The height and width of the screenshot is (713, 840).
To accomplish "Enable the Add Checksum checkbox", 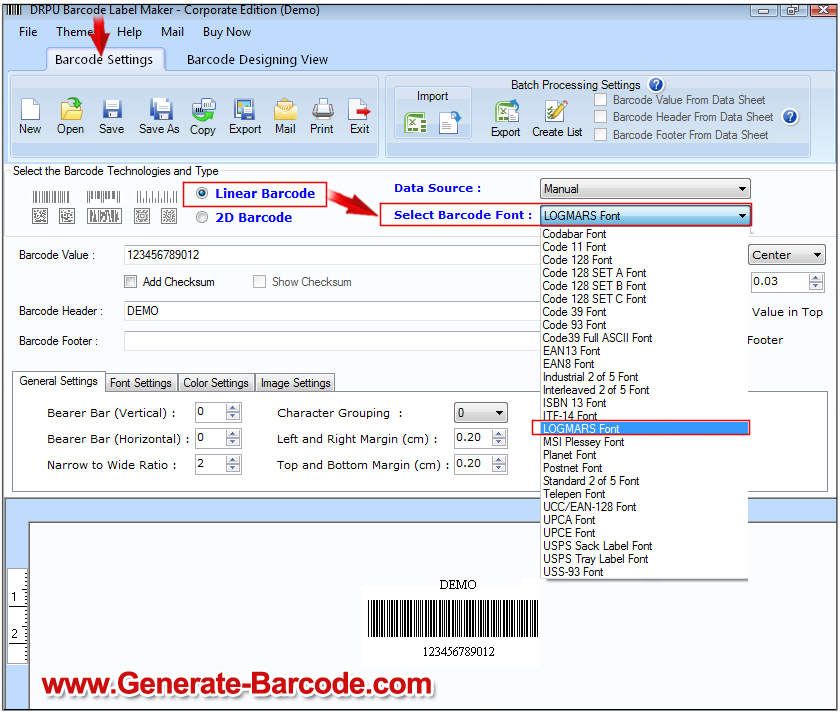I will (x=131, y=282).
